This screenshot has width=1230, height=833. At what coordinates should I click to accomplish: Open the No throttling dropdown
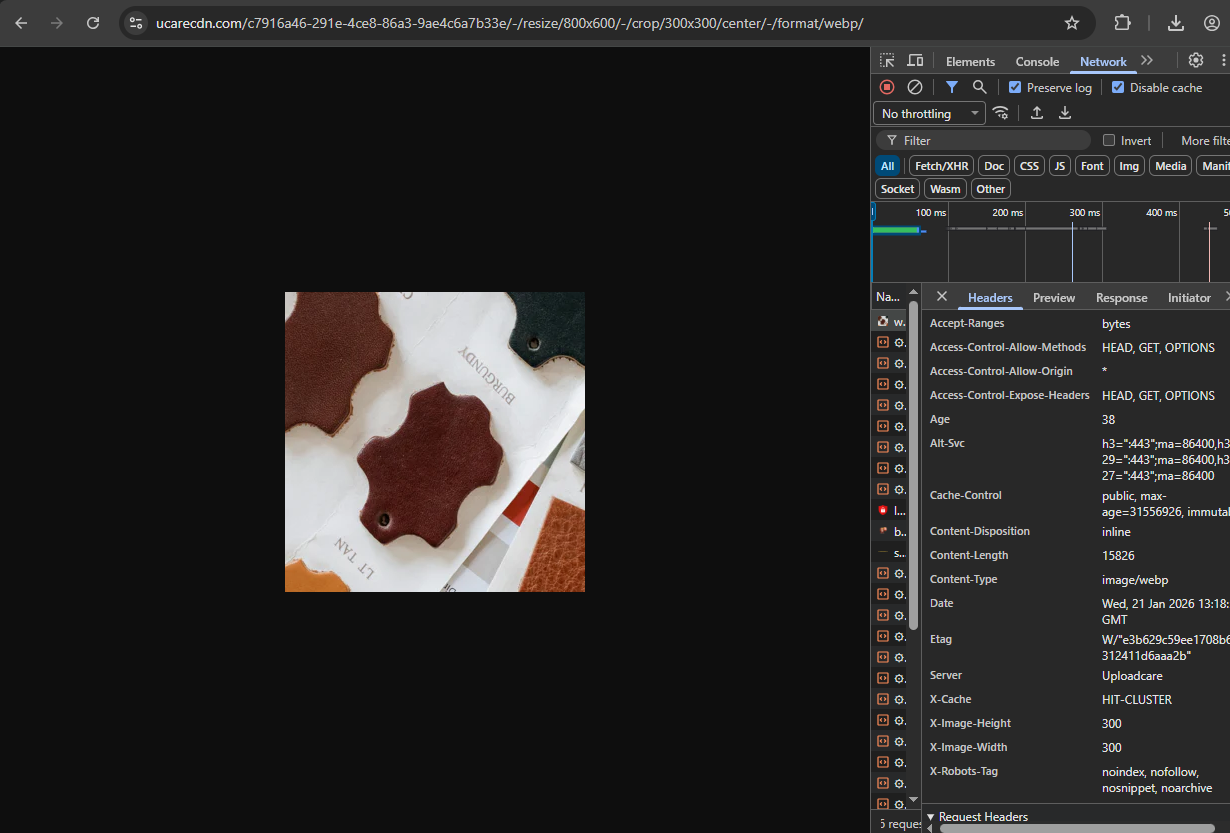tap(929, 114)
